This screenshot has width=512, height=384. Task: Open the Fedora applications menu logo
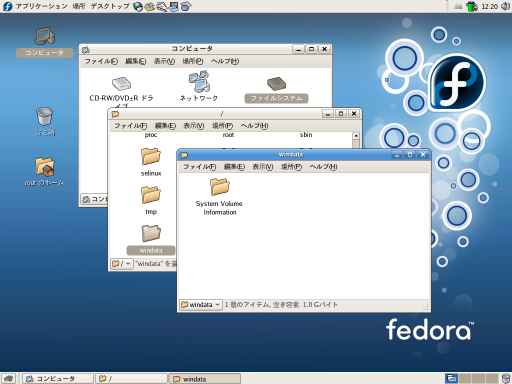[x=7, y=6]
